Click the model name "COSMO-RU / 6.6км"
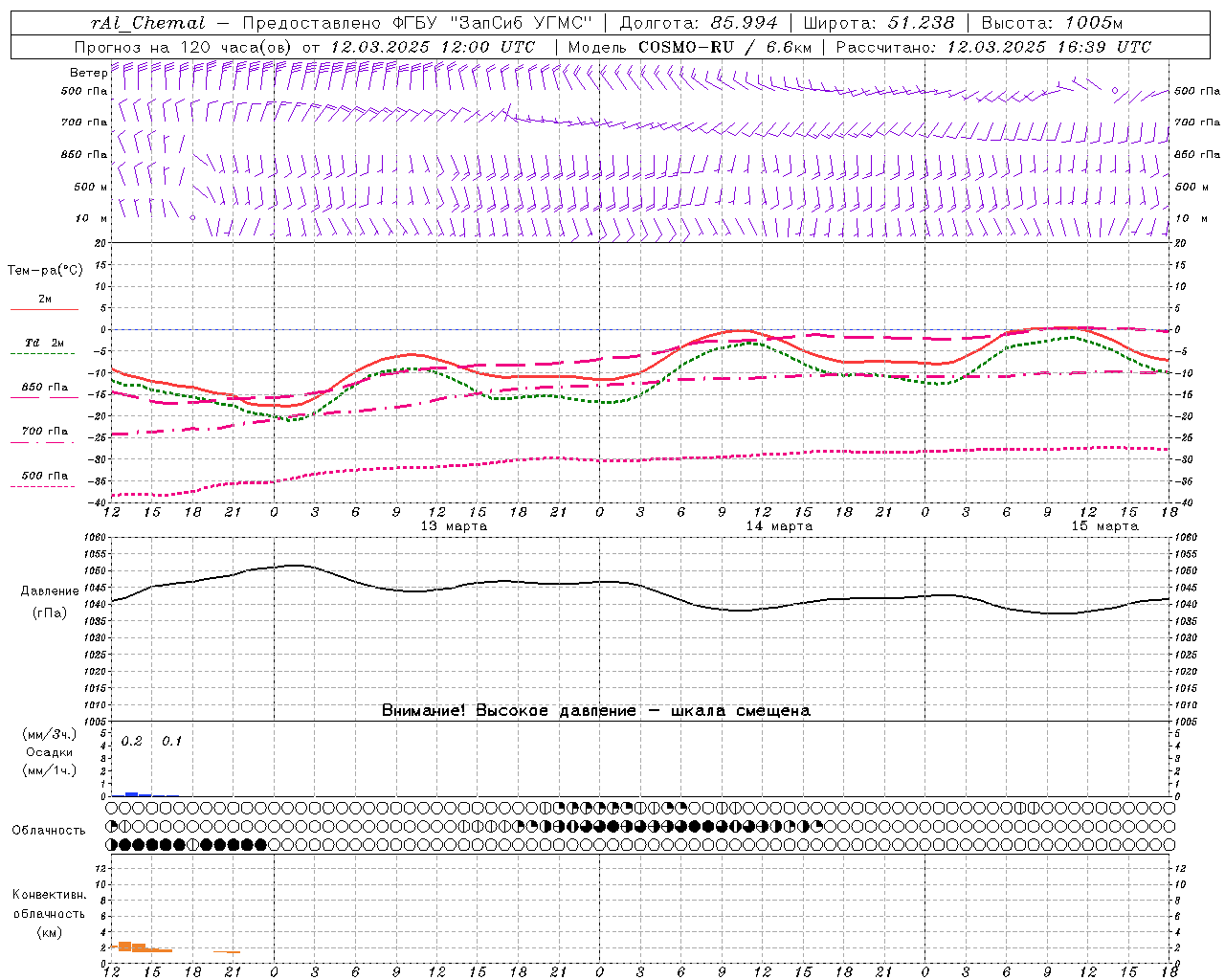 click(724, 46)
